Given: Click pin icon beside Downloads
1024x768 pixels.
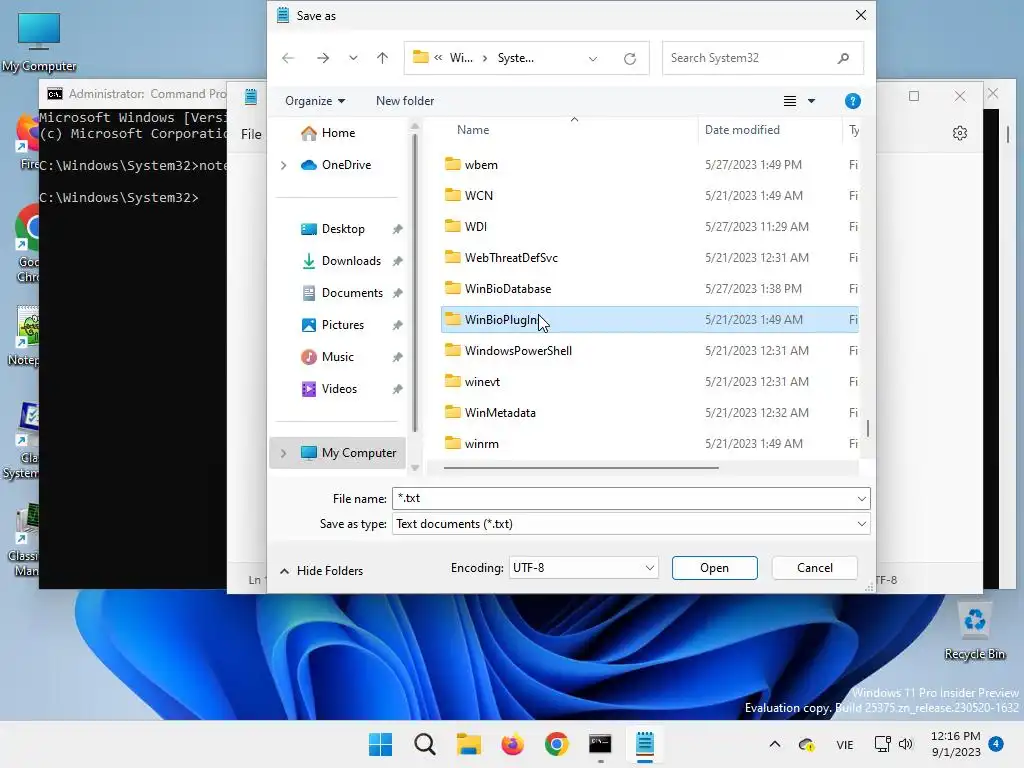Looking at the screenshot, I should click(397, 261).
